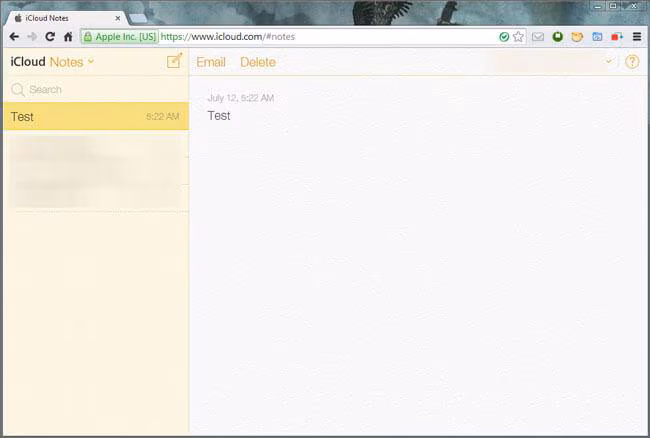Email the current note
The height and width of the screenshot is (438, 650).
[211, 62]
